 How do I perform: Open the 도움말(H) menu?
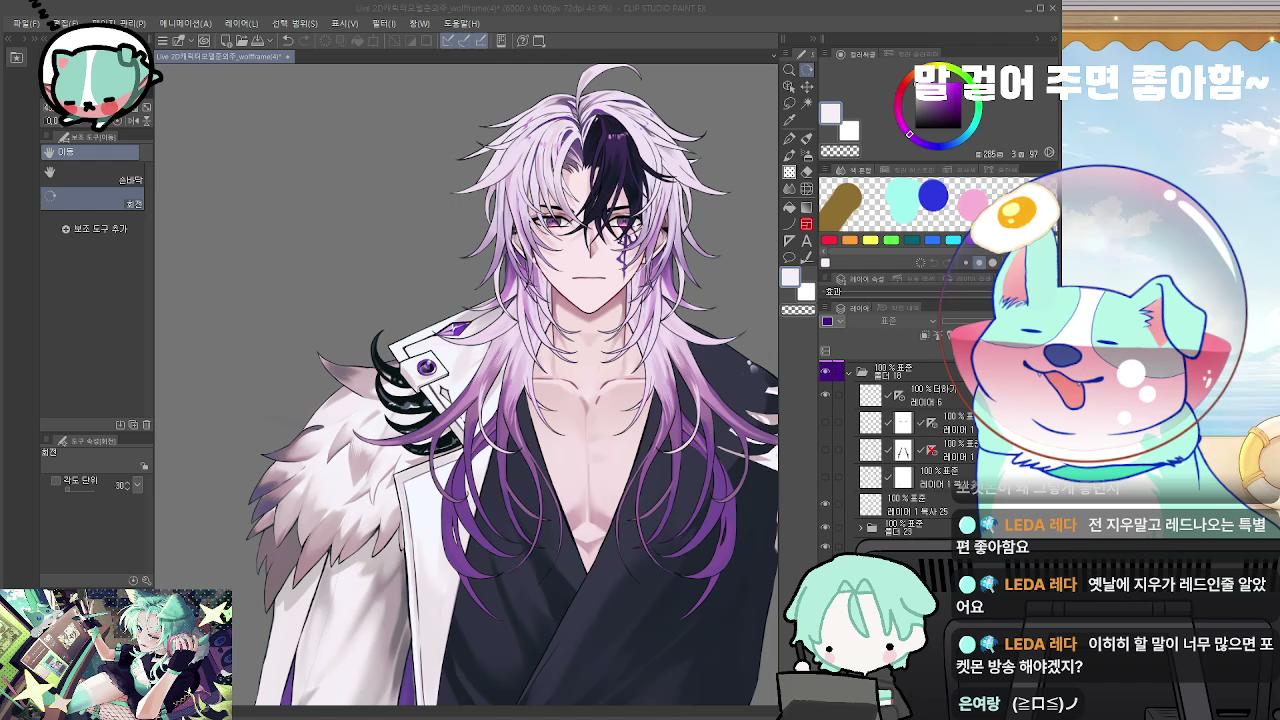[x=461, y=23]
